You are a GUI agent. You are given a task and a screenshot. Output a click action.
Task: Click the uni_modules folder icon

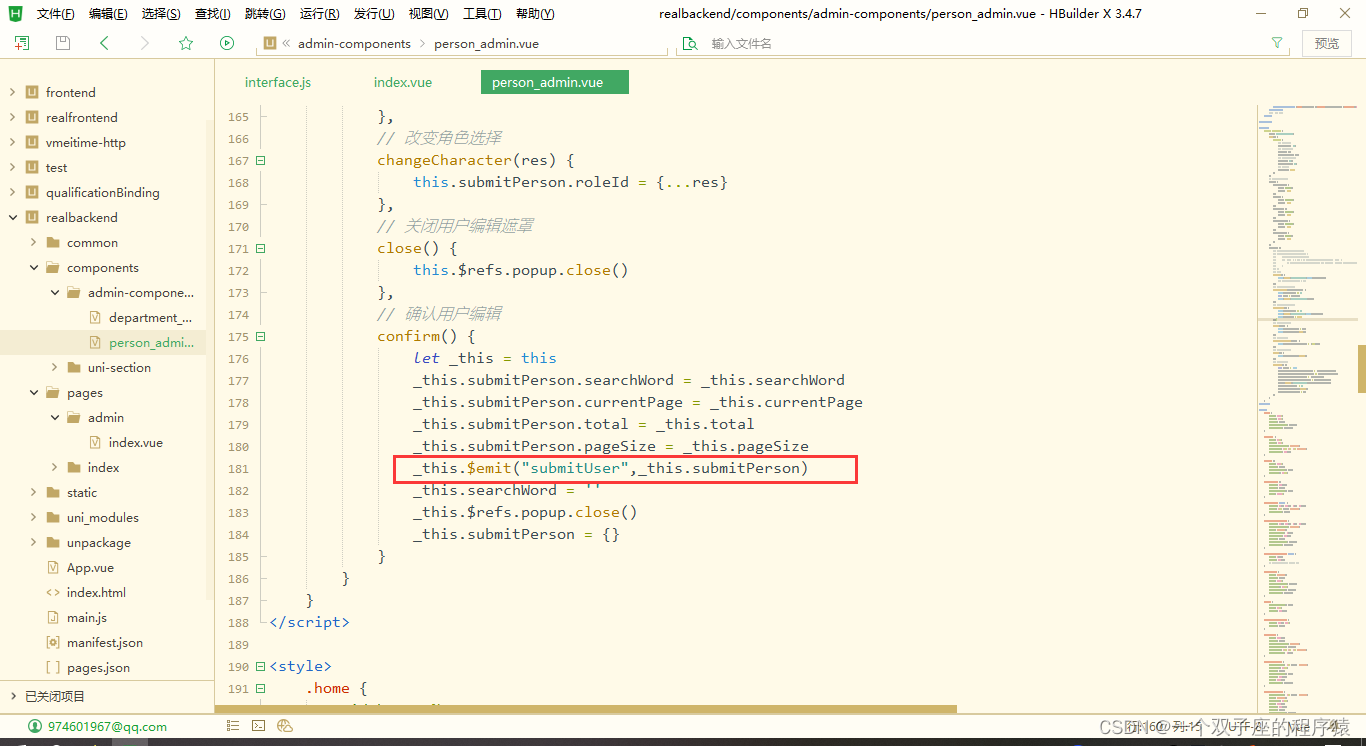tap(53, 517)
